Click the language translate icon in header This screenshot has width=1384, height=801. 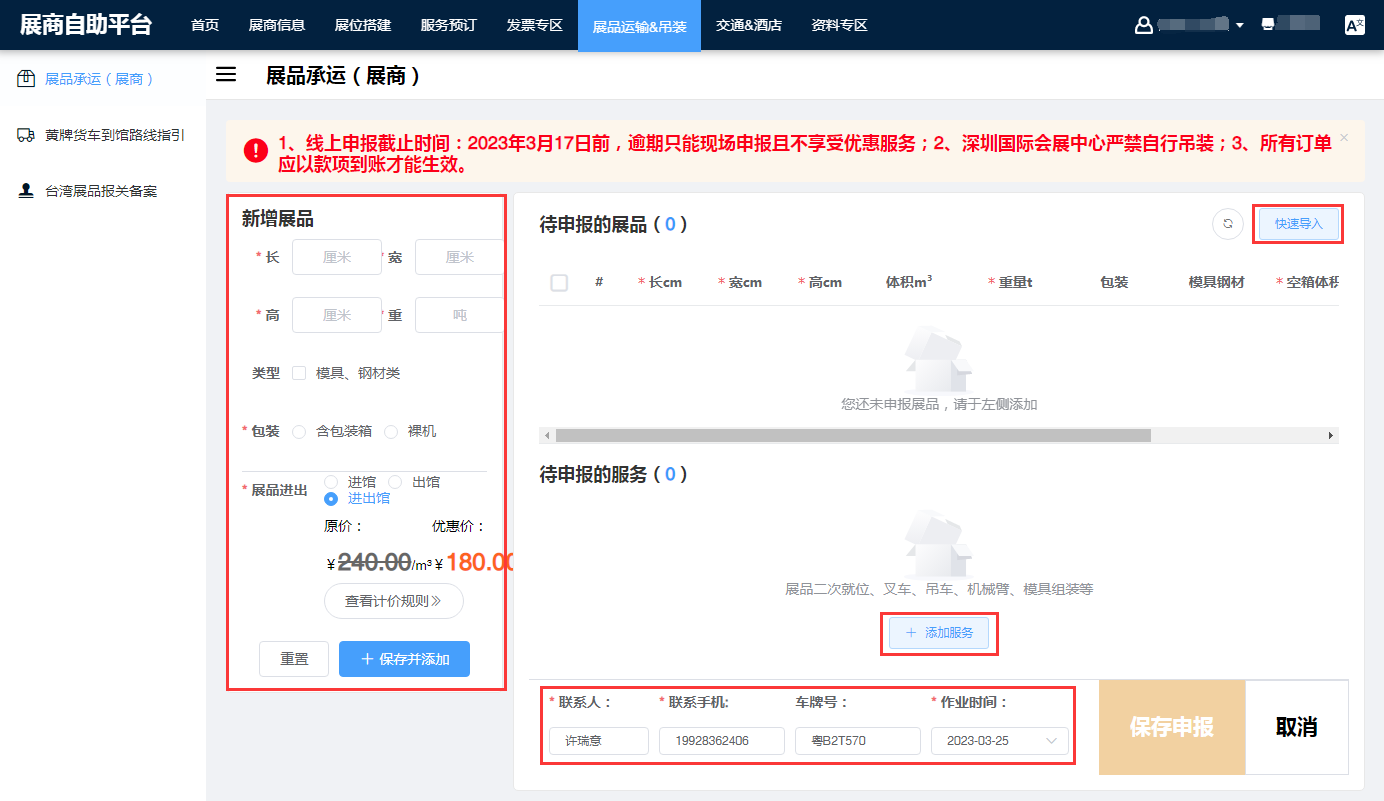pos(1355,25)
